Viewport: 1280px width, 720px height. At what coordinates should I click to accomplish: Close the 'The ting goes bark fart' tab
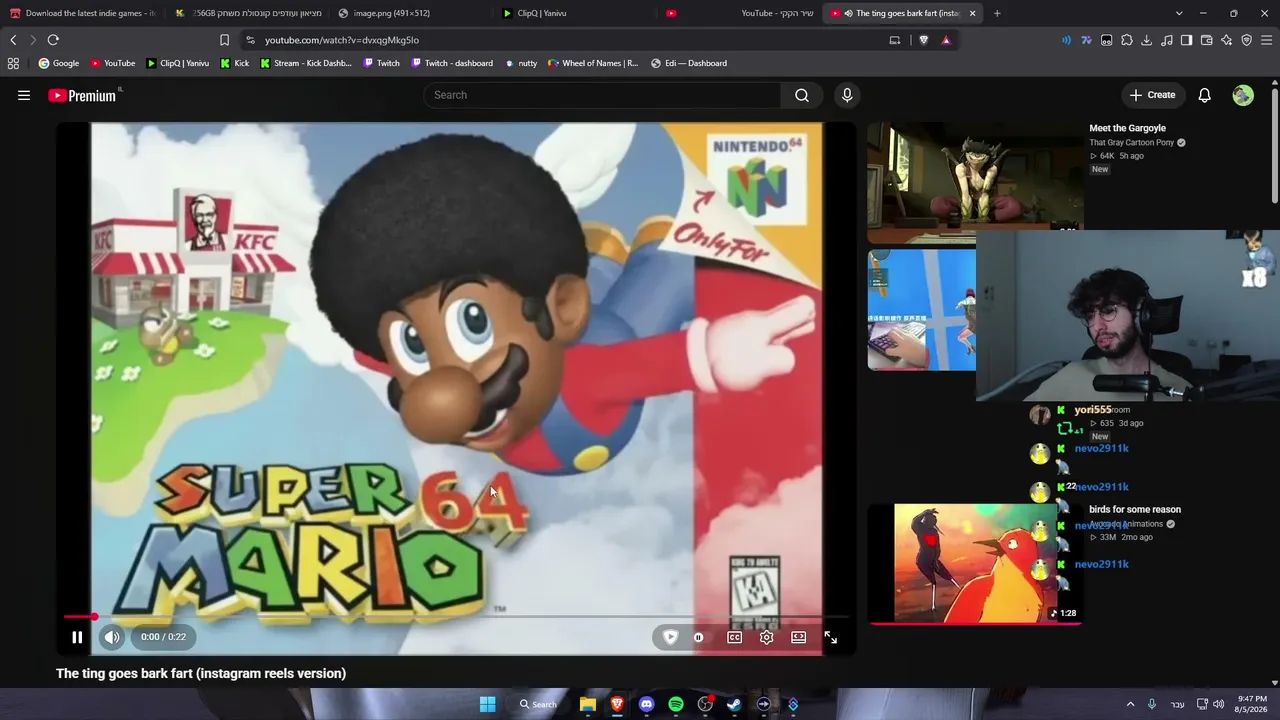tap(972, 13)
